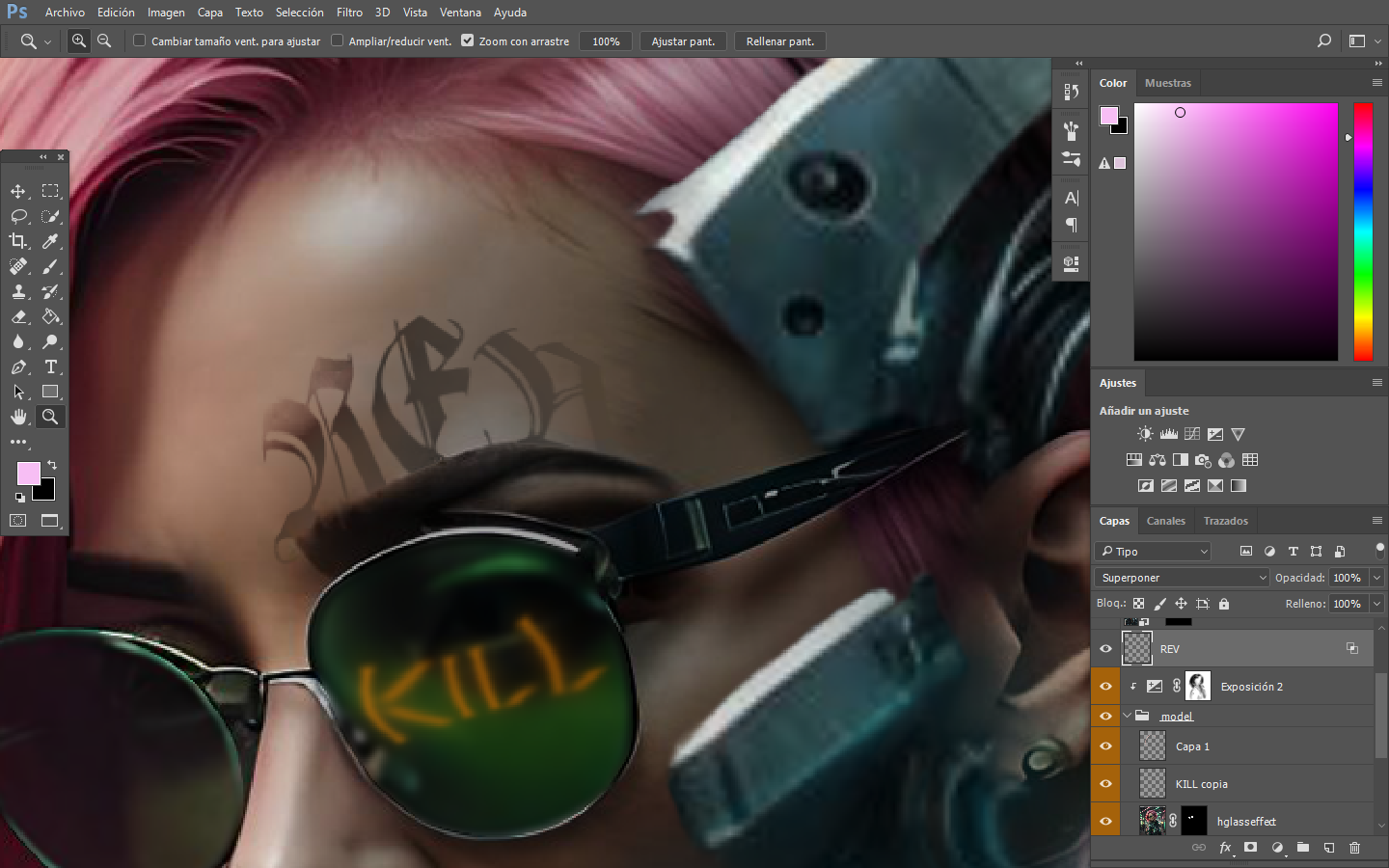Add a Curves adjustment
The width and height of the screenshot is (1389, 868).
1192,434
